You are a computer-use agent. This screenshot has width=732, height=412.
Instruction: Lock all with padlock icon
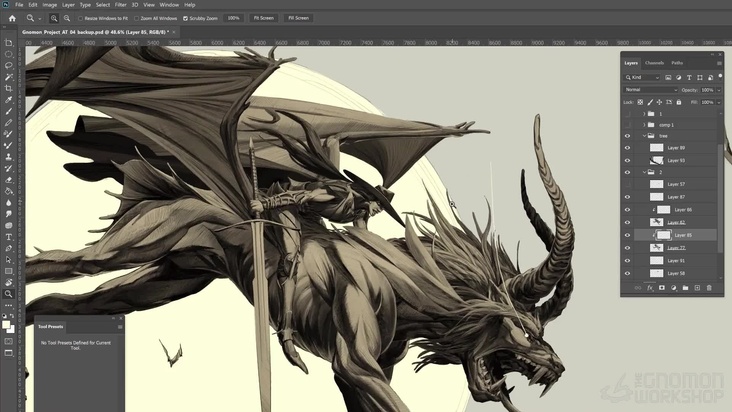pos(679,102)
